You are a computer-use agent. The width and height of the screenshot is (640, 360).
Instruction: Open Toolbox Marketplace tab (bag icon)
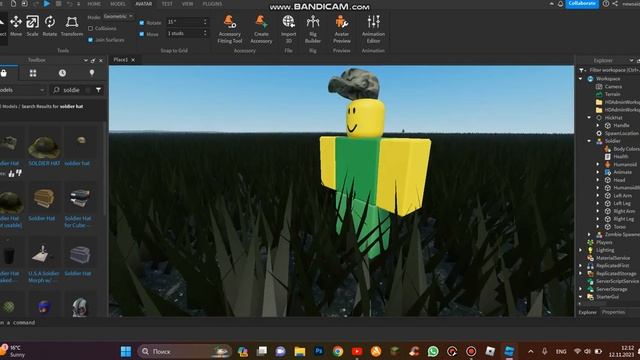[4, 73]
